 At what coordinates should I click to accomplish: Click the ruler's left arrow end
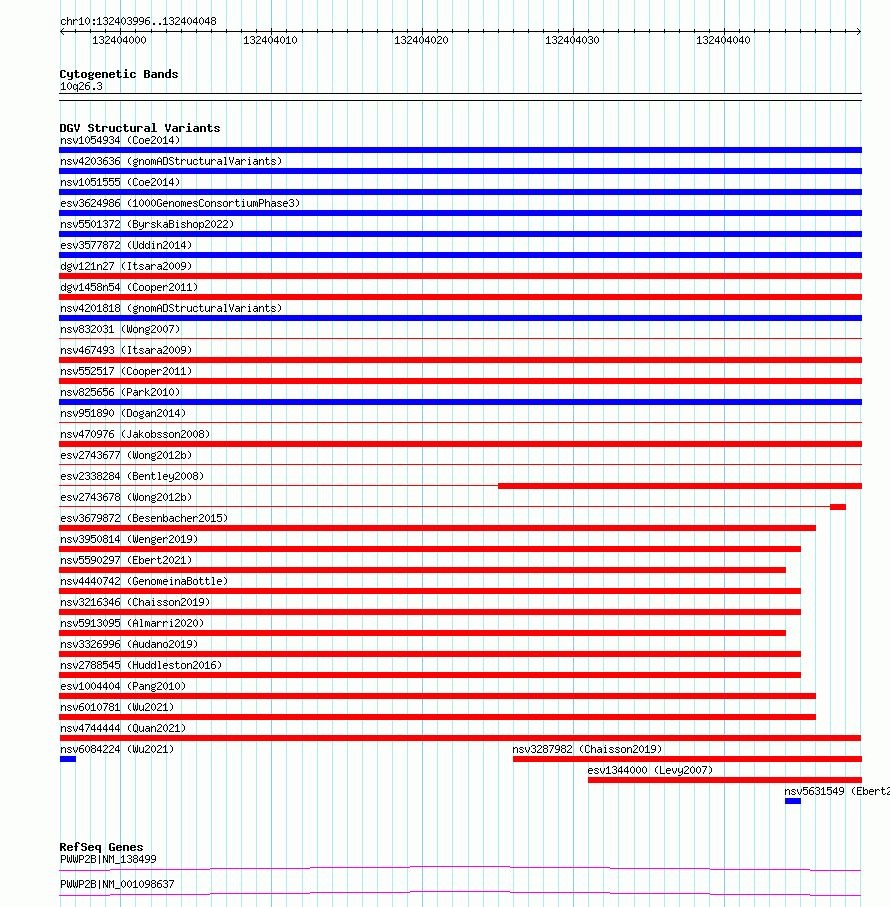tap(62, 31)
